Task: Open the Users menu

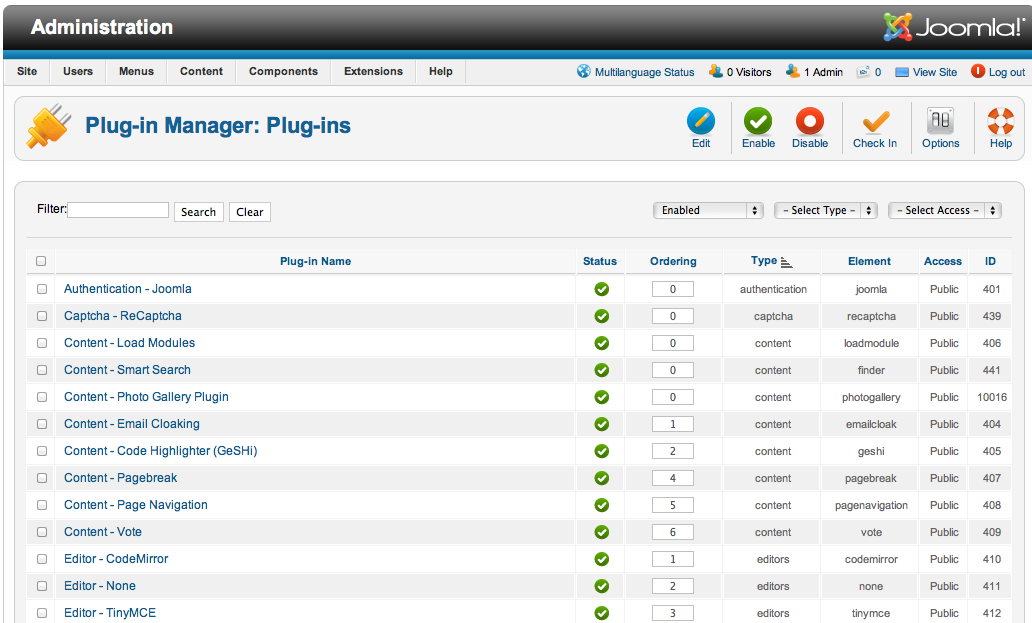Action: pyautogui.click(x=78, y=71)
